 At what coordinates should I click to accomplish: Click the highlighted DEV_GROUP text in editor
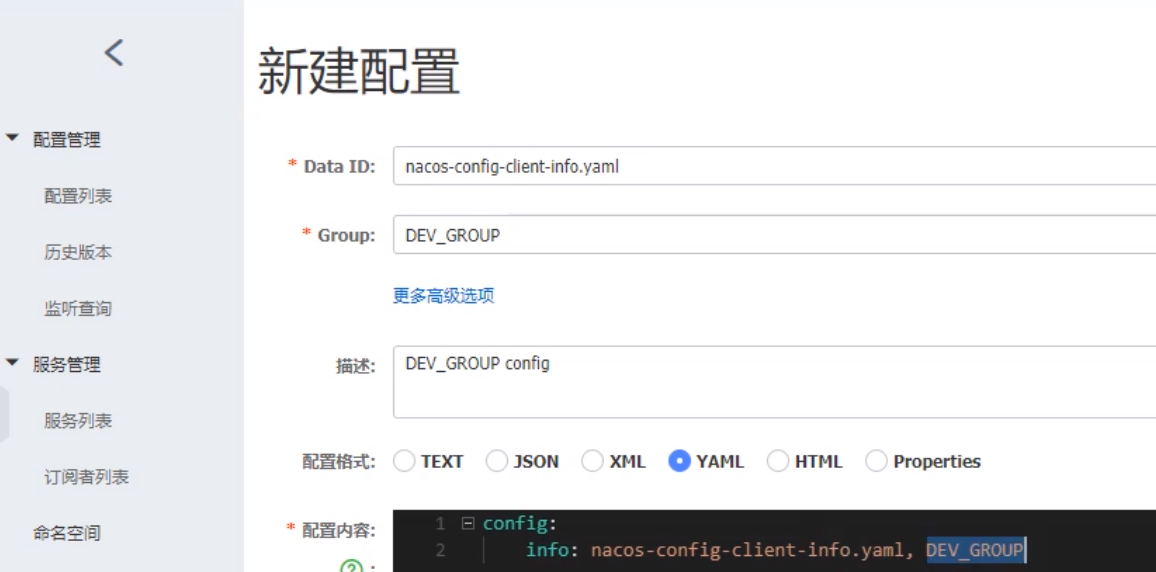975,550
